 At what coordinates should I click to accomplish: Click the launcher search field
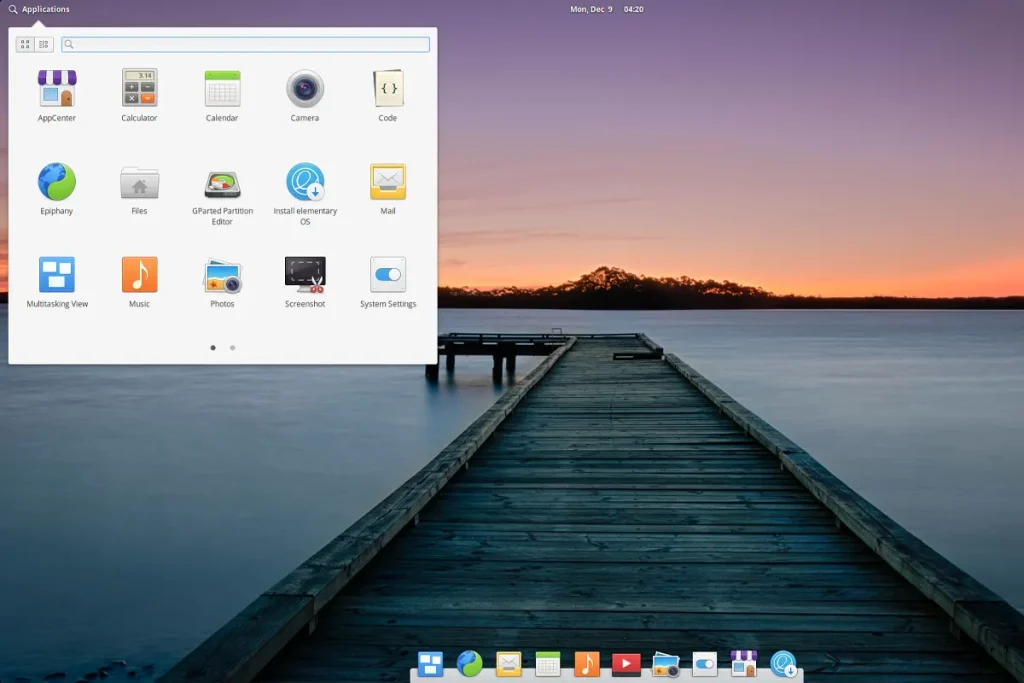coord(245,44)
